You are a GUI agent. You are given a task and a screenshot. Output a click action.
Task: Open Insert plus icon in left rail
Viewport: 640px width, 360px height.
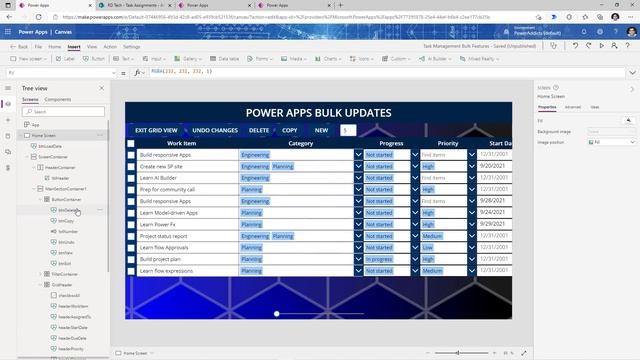click(x=8, y=120)
